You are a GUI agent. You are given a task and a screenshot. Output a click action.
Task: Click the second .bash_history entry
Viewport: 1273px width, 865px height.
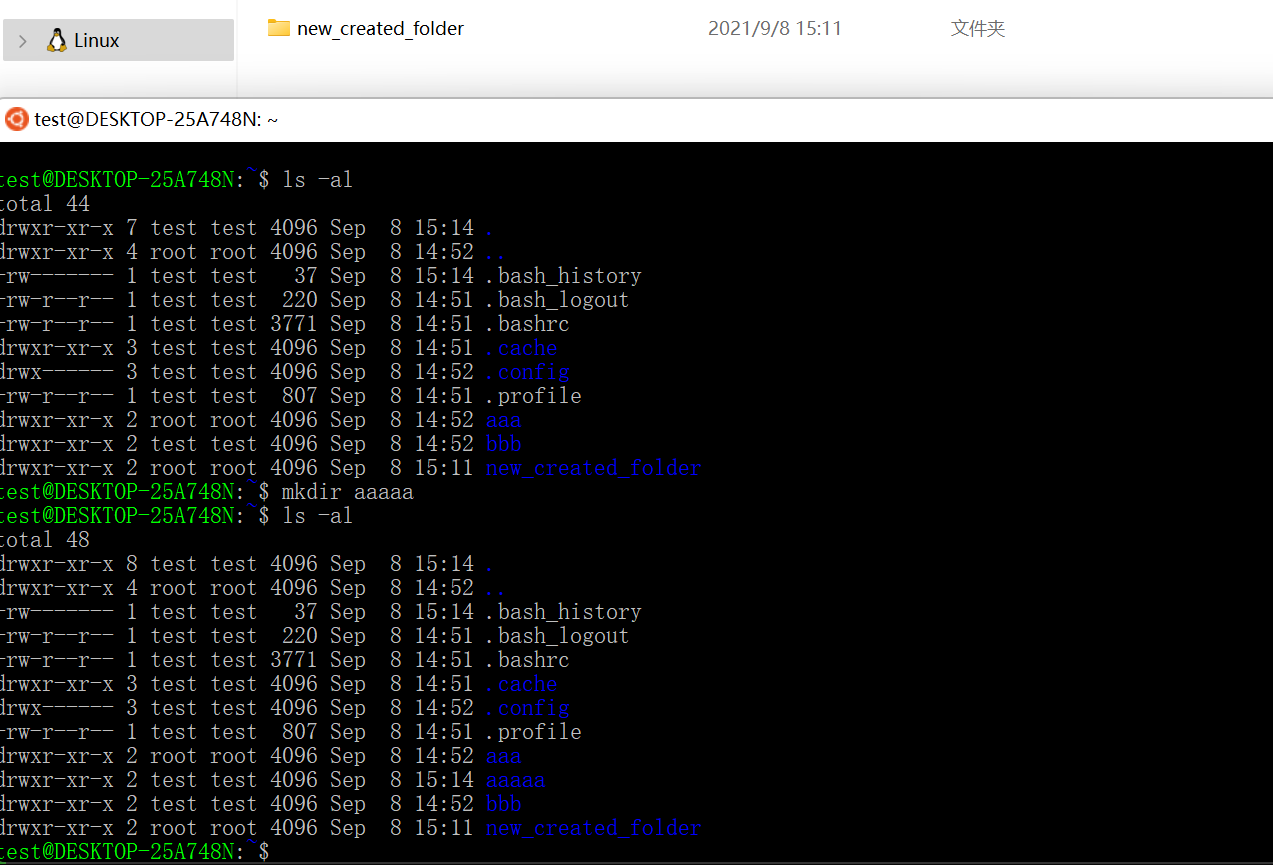564,612
